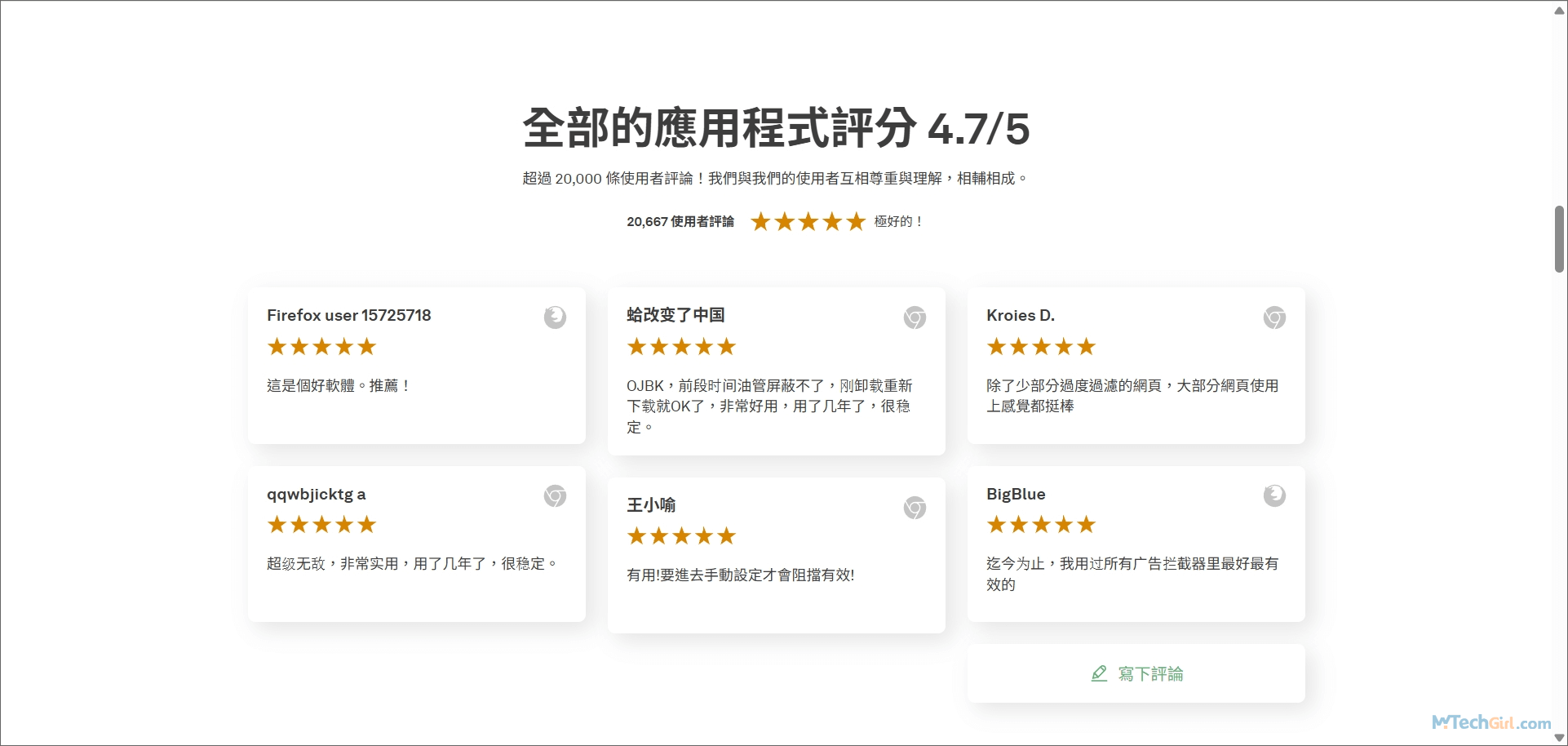Click the Chrome icon on qqwbjicktg a's review
Image resolution: width=1568 pixels, height=746 pixels.
click(556, 495)
